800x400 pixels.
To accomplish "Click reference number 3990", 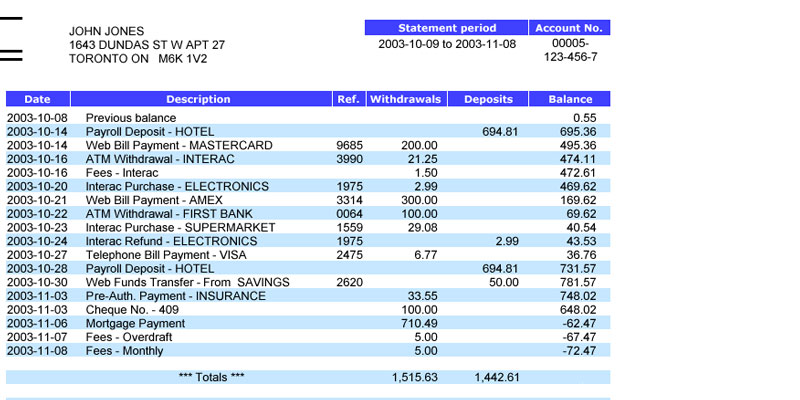I will coord(349,159).
